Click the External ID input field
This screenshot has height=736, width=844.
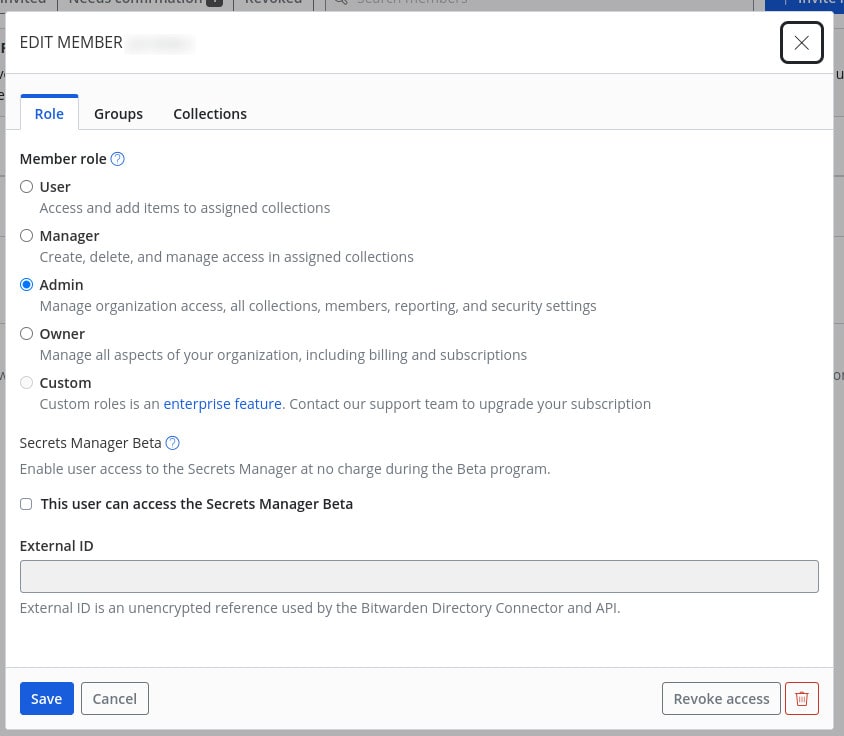pos(419,576)
